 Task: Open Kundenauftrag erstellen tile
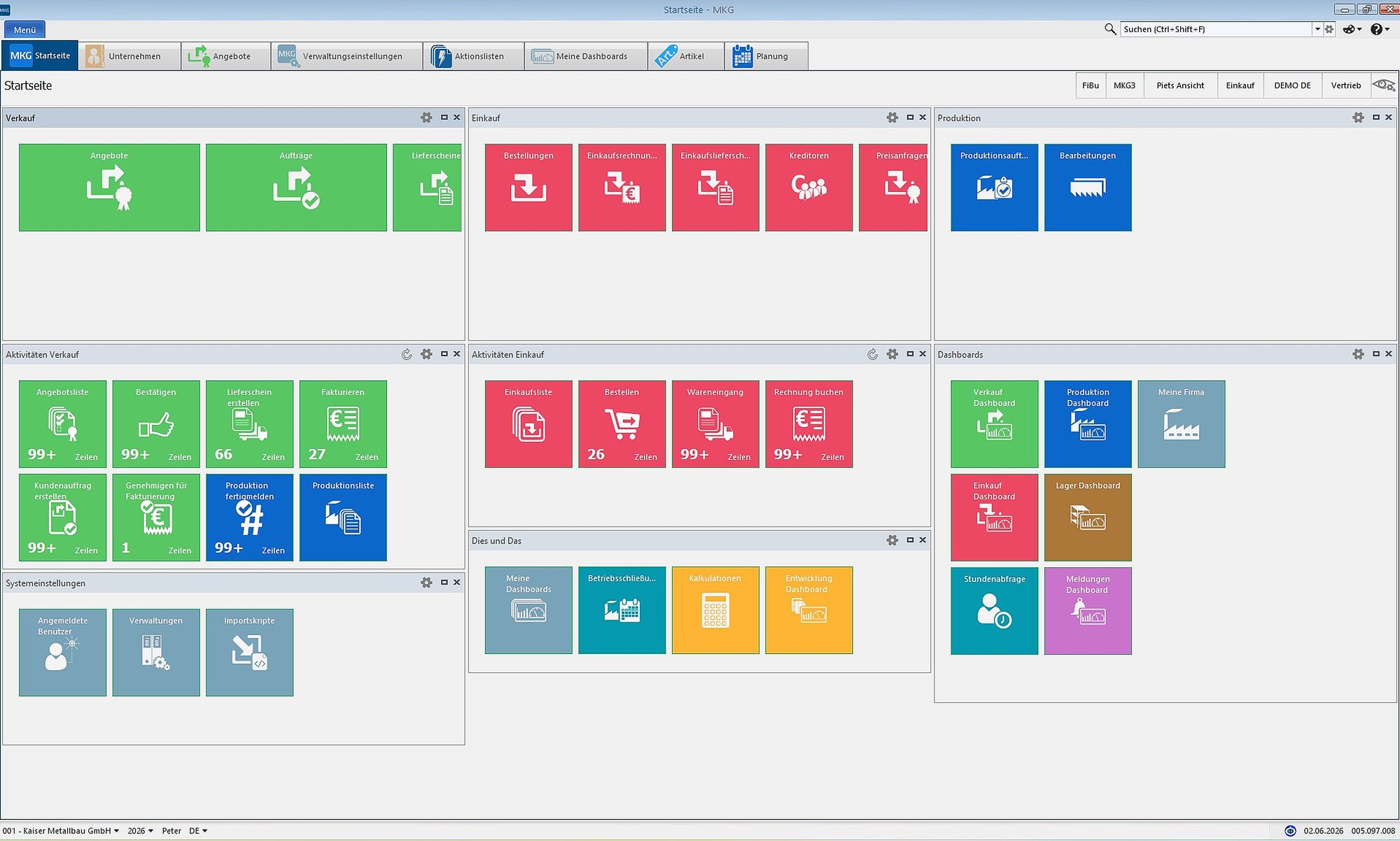[62, 517]
